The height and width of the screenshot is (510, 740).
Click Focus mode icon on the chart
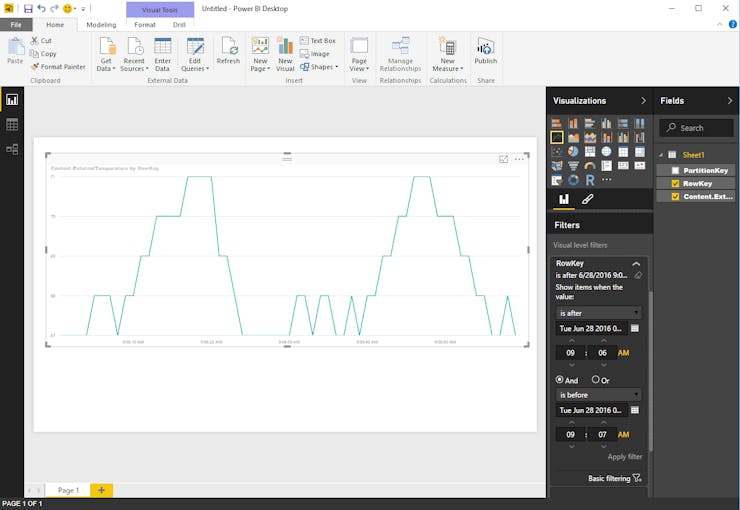504,159
